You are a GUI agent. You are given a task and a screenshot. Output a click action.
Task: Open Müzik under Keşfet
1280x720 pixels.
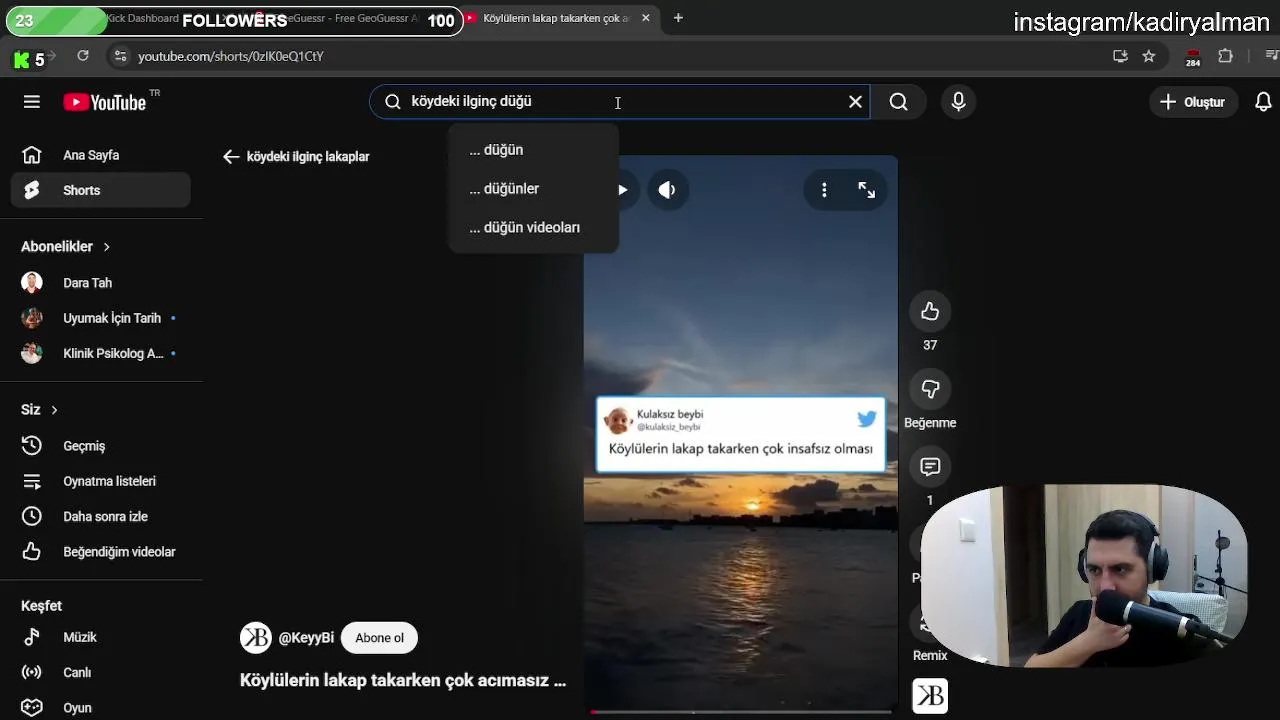point(101,637)
